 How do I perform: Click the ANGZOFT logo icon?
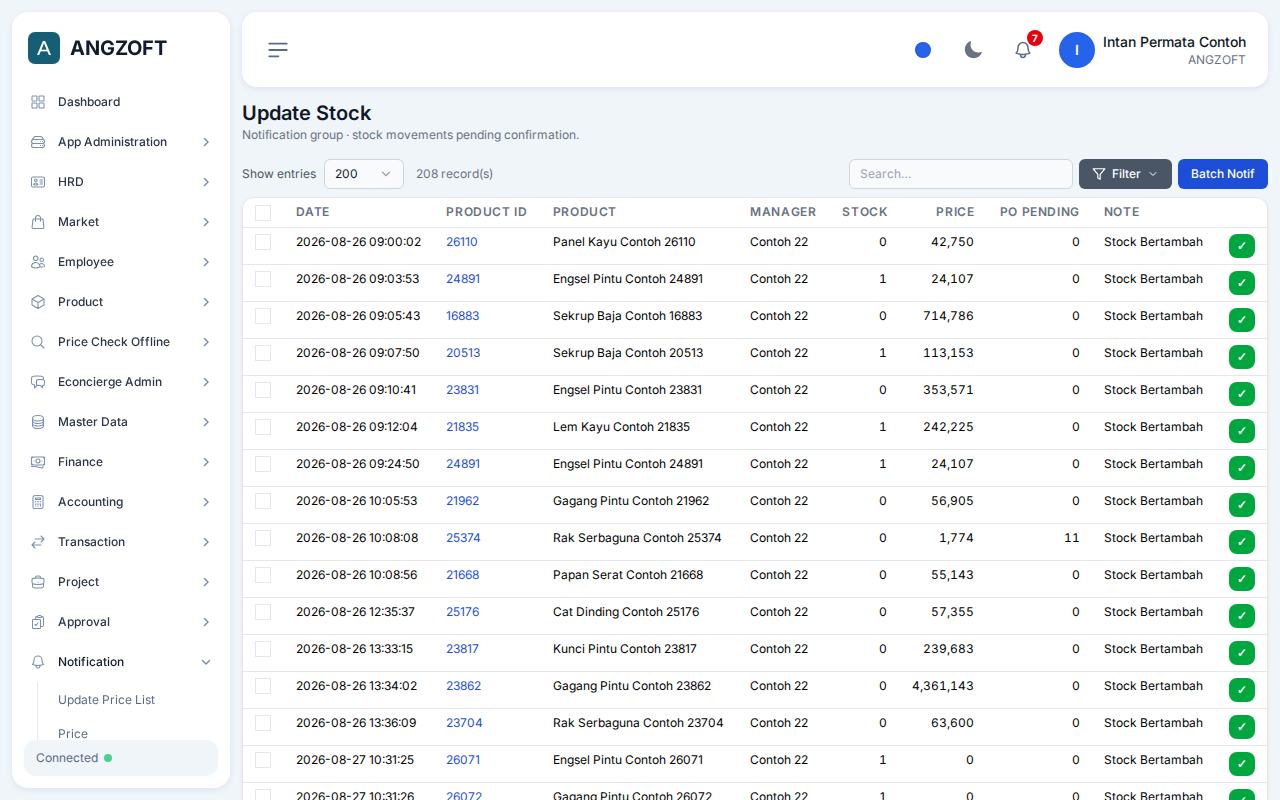point(44,48)
